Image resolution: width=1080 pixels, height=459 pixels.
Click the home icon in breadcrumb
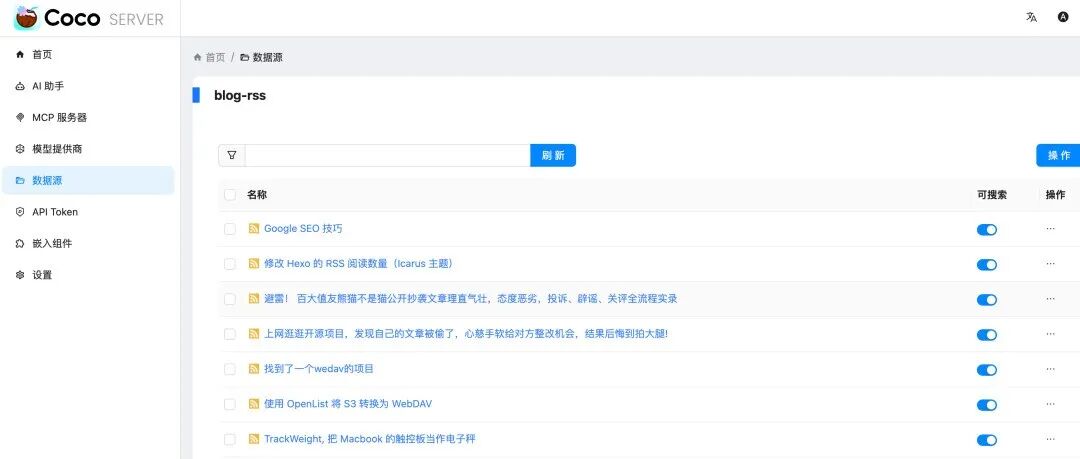[198, 57]
